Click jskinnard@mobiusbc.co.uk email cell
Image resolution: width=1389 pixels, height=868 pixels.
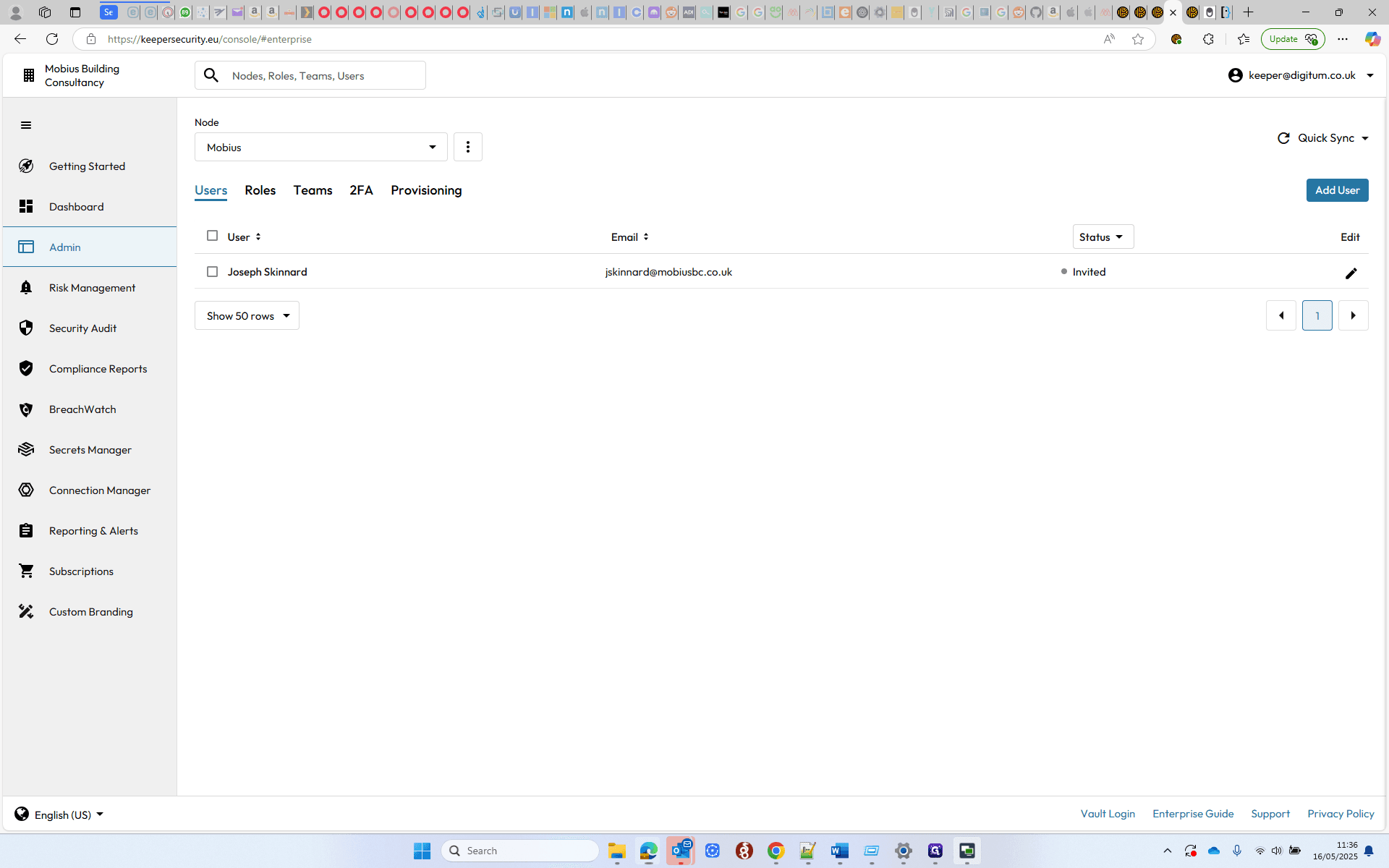668,272
